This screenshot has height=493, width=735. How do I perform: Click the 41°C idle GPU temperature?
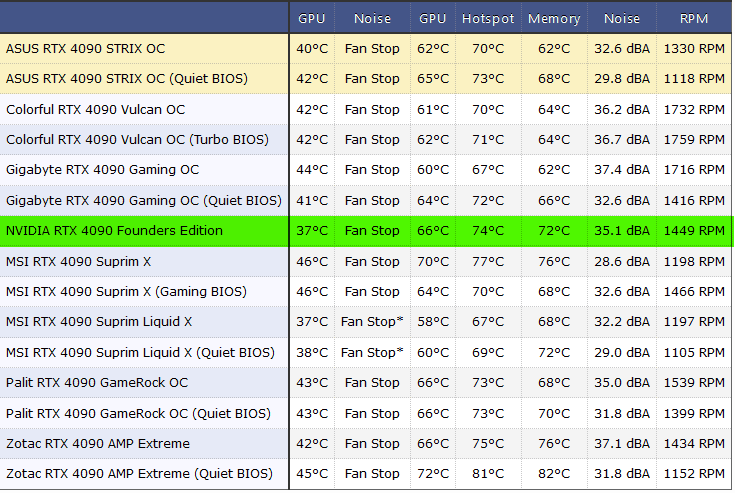pyautogui.click(x=312, y=201)
